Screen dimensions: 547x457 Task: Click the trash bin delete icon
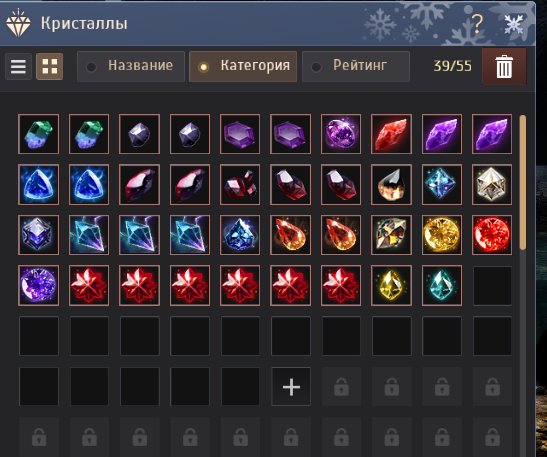(x=504, y=67)
